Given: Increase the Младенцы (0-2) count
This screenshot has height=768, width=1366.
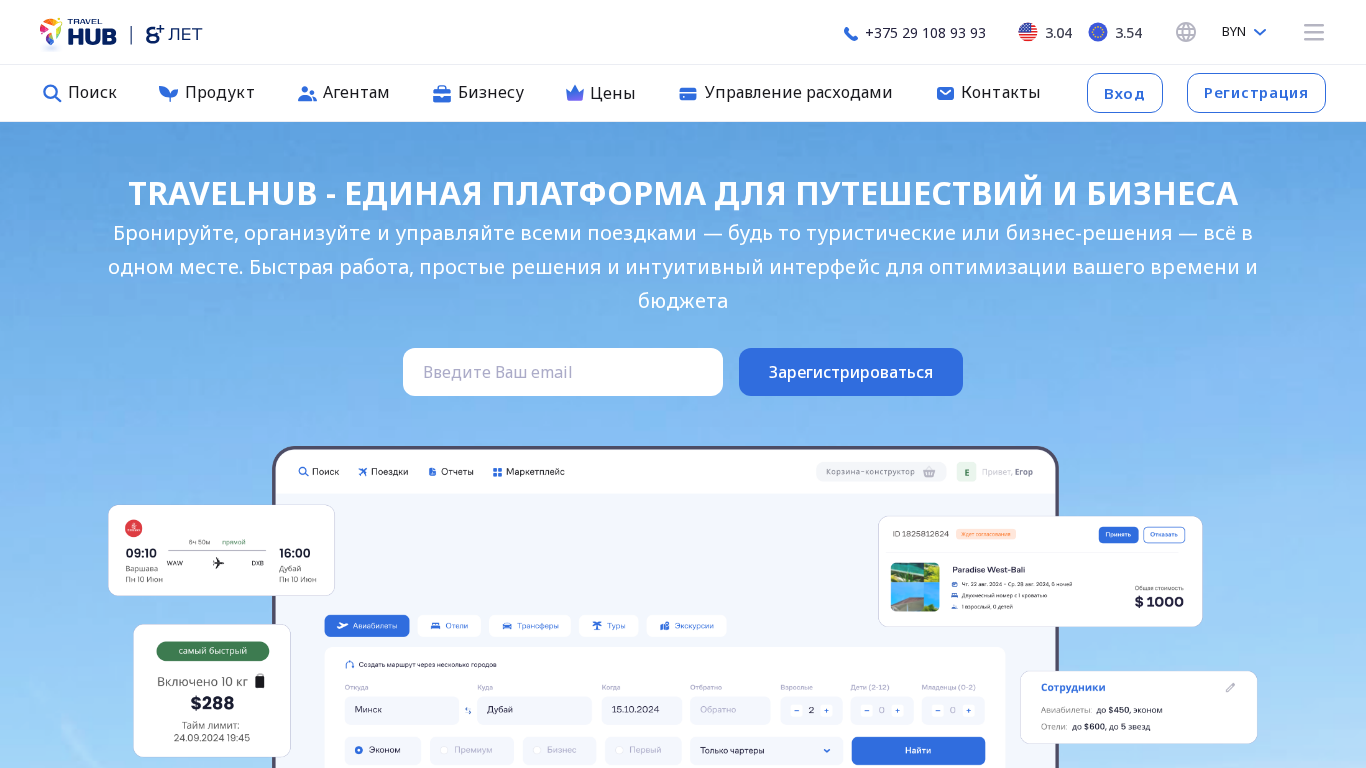Looking at the screenshot, I should coord(968,711).
